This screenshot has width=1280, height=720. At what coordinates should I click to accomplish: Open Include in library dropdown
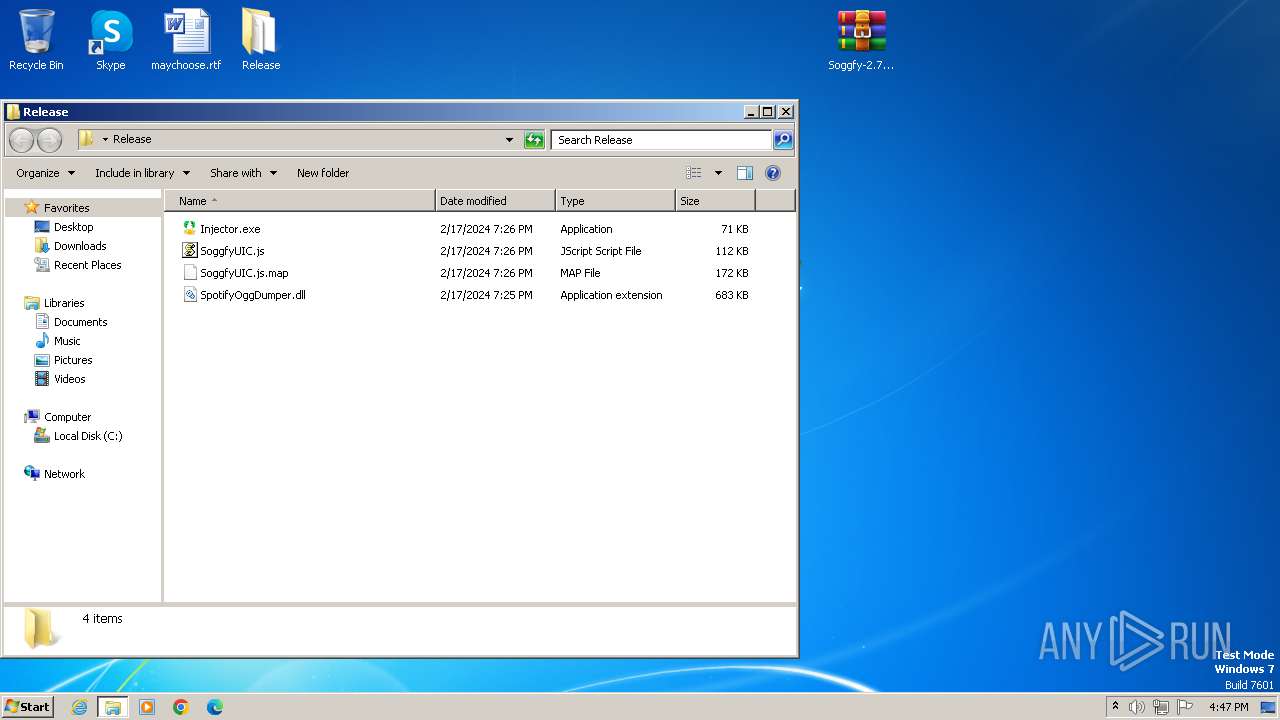point(142,173)
